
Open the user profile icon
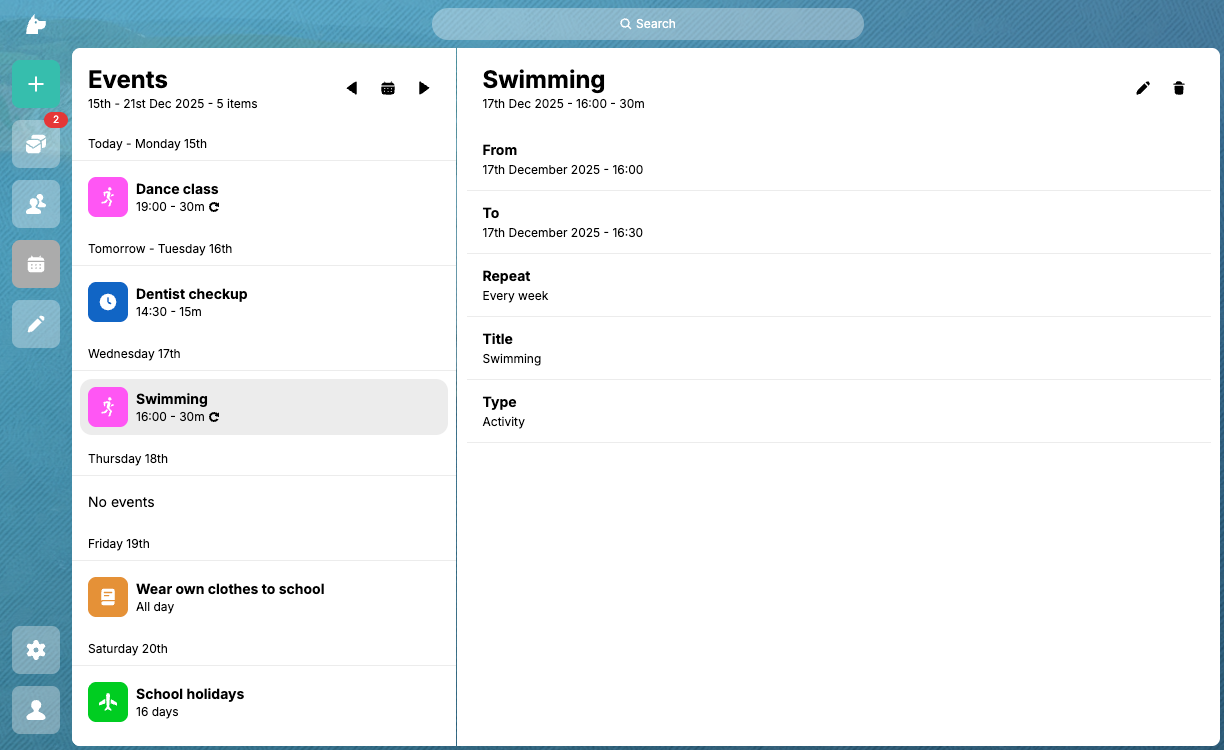click(36, 710)
